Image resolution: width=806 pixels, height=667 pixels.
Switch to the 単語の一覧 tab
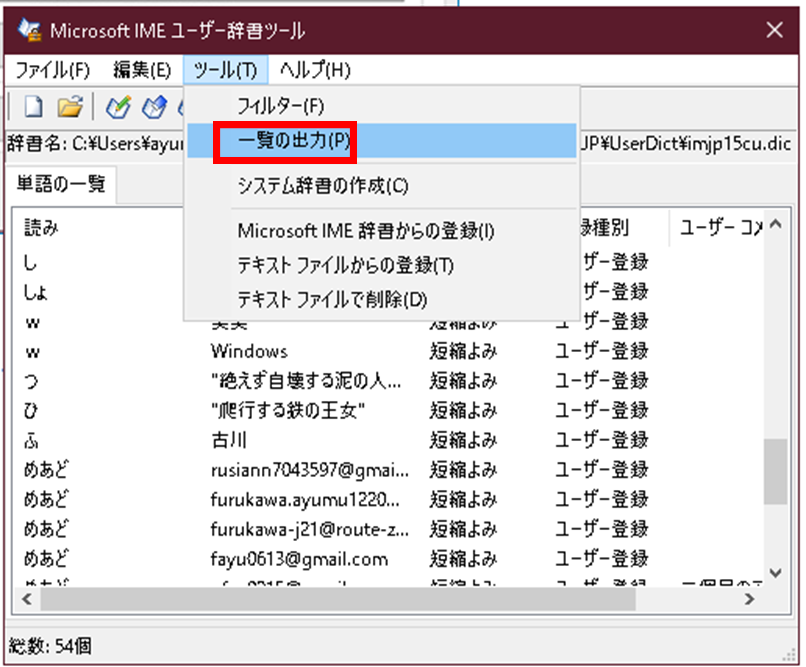(62, 185)
